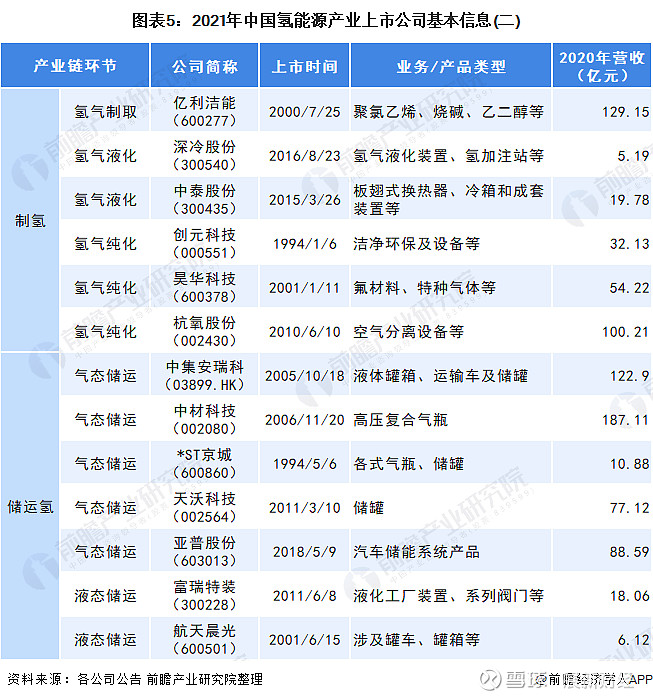
Task: Click the 制氢 category cell
Action: 30,220
